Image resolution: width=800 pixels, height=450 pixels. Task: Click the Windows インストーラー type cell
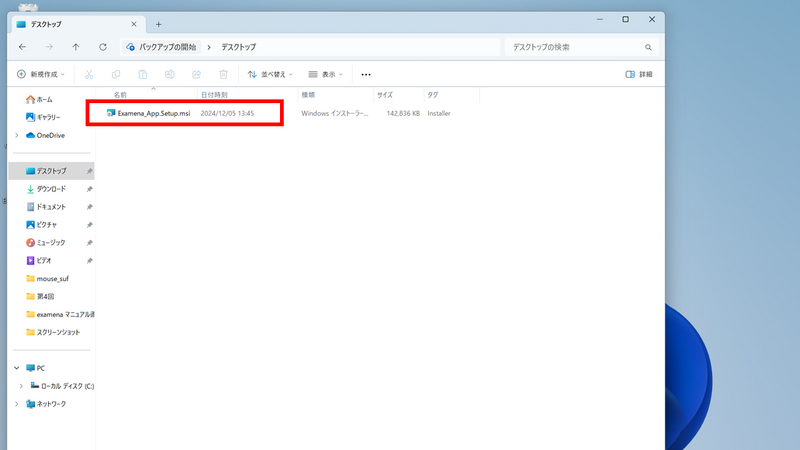point(335,113)
